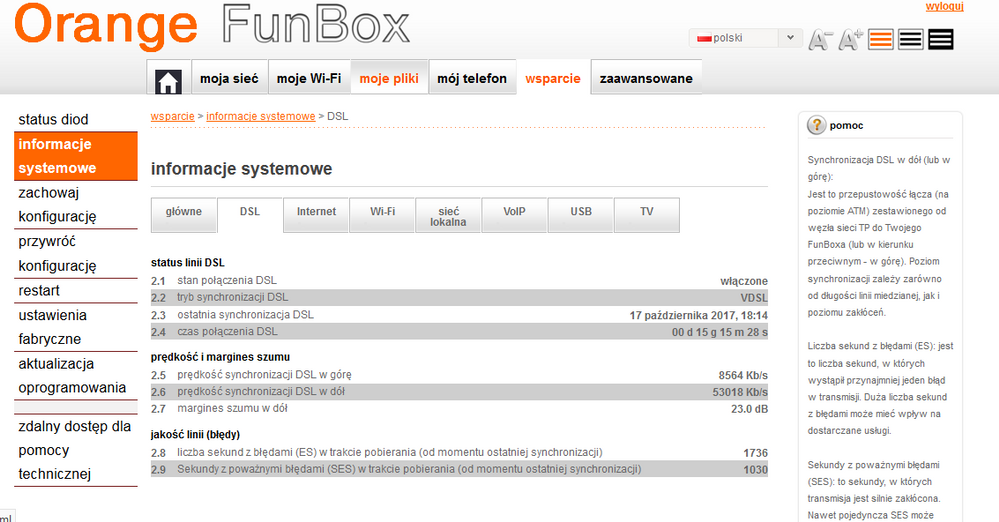The height and width of the screenshot is (522, 999).
Task: Open the moja sieć menu
Action: tap(229, 79)
